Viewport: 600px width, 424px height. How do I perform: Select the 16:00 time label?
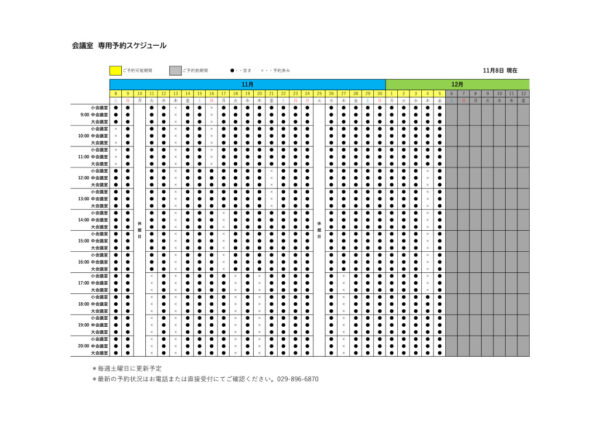(x=84, y=262)
